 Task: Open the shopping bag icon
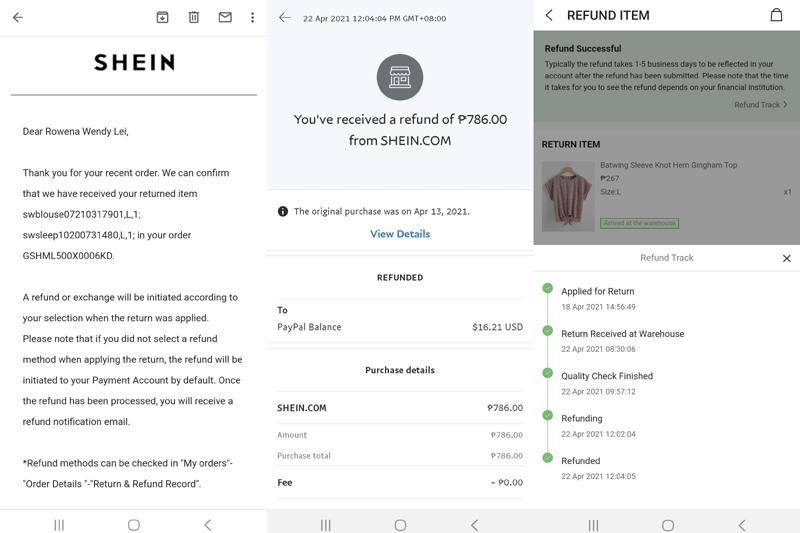pos(776,15)
